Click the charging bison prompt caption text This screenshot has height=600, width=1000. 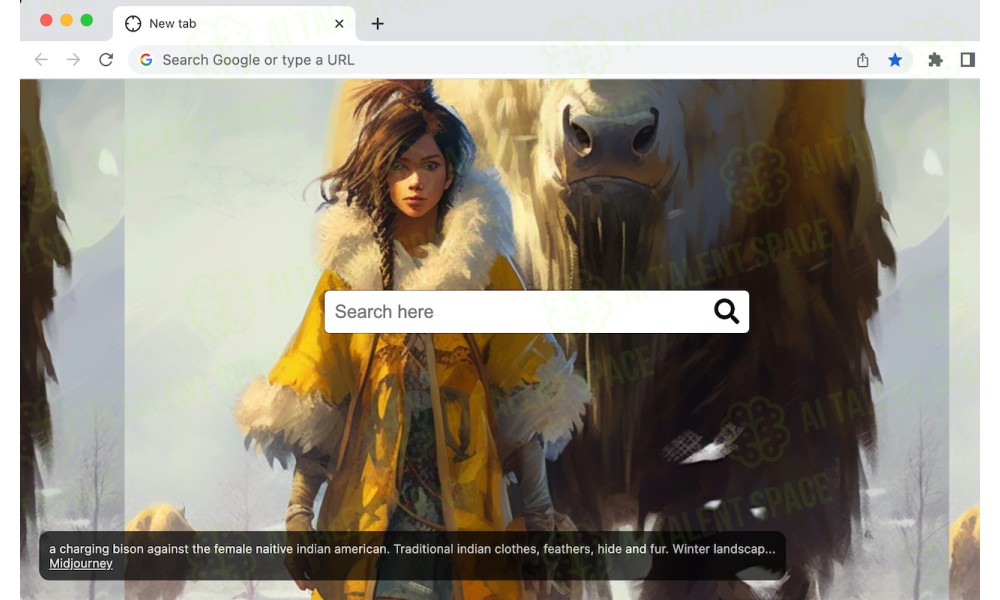pos(412,549)
